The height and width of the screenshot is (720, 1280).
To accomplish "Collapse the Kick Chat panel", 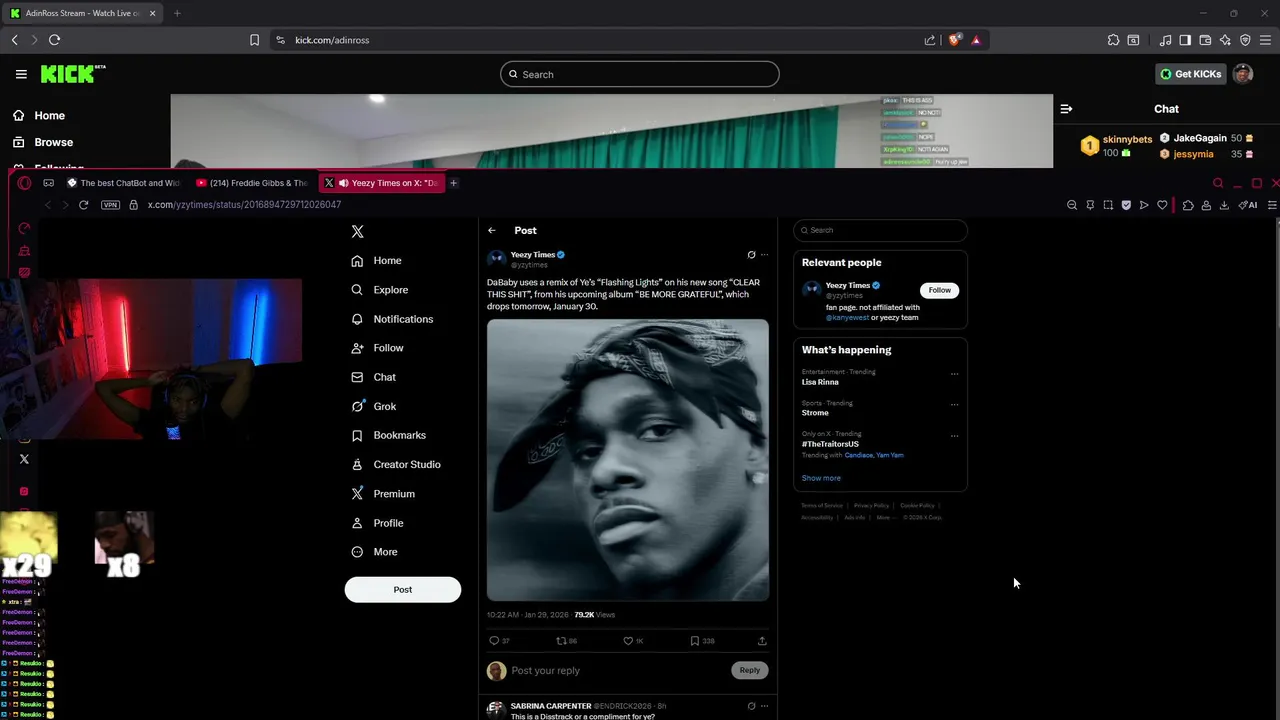I will point(1066,109).
